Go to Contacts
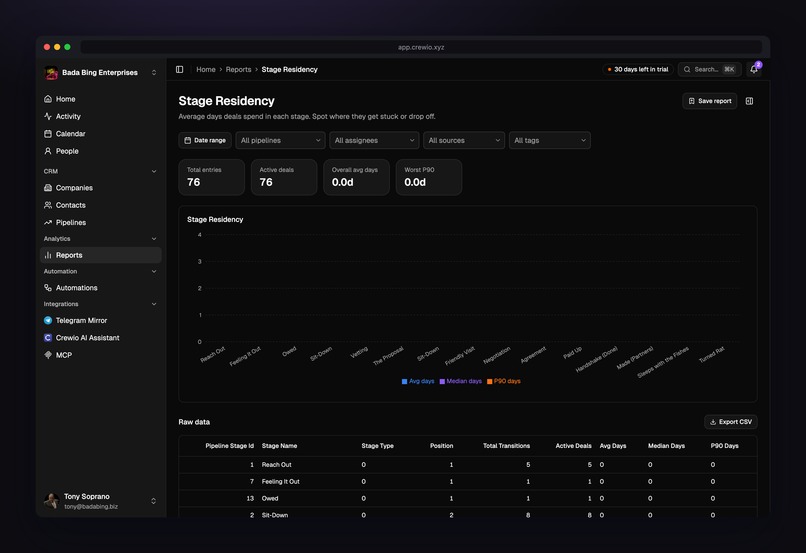Image resolution: width=806 pixels, height=553 pixels. (100, 205)
